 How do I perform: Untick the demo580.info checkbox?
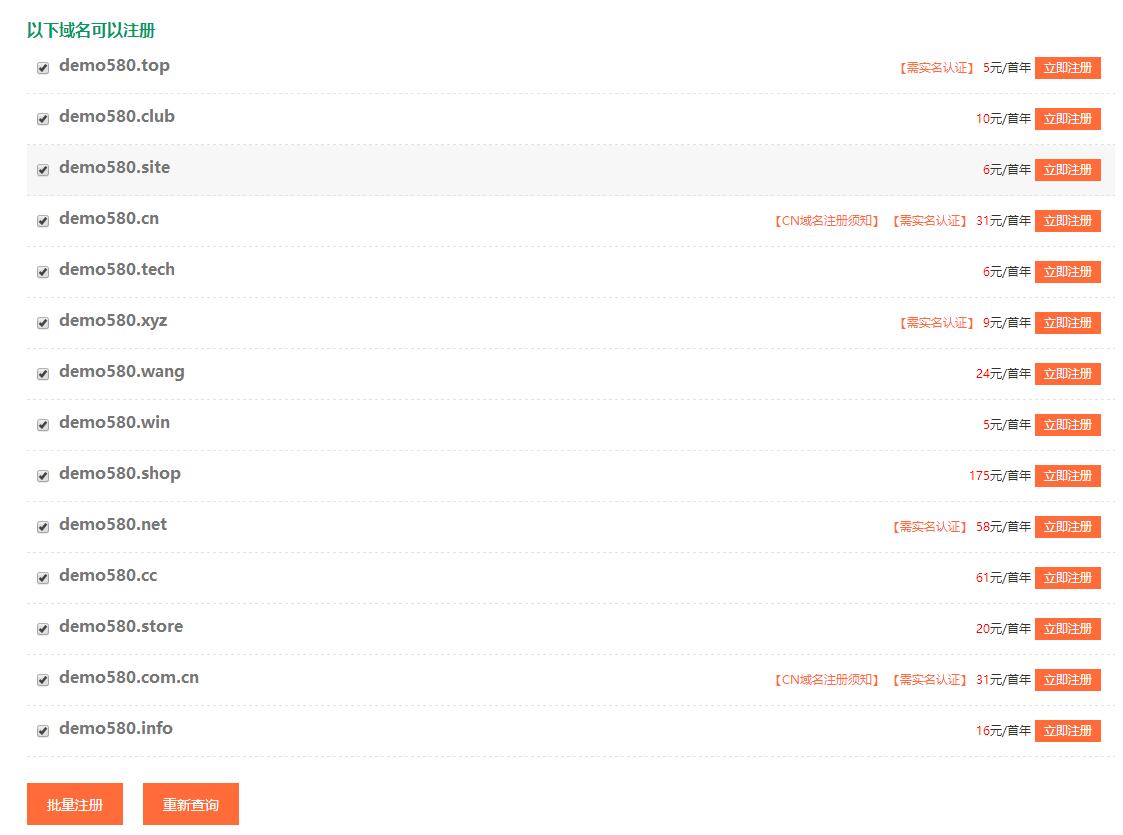point(43,731)
